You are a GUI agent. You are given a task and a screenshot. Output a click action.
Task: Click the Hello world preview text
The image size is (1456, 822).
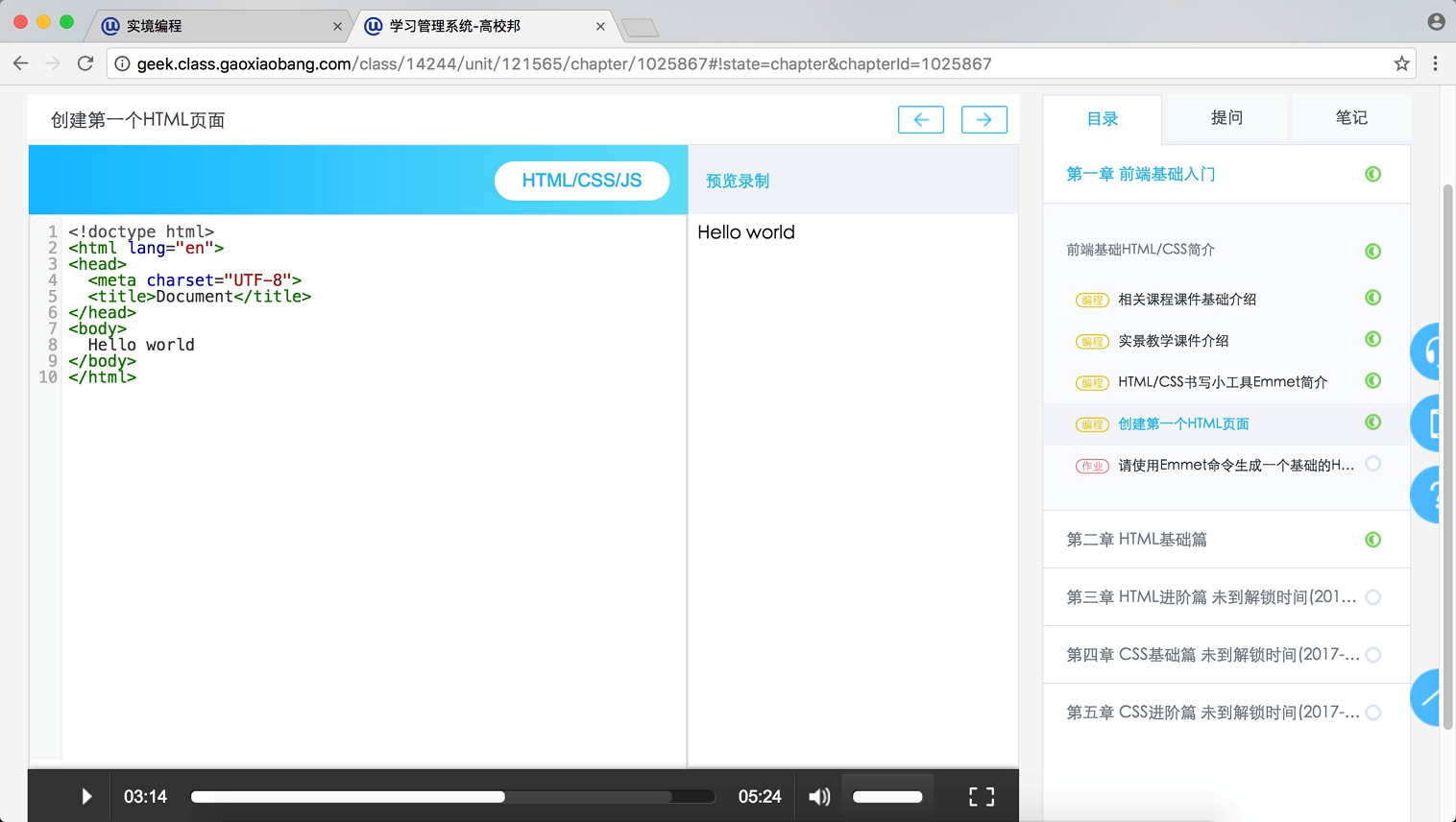pyautogui.click(x=746, y=232)
